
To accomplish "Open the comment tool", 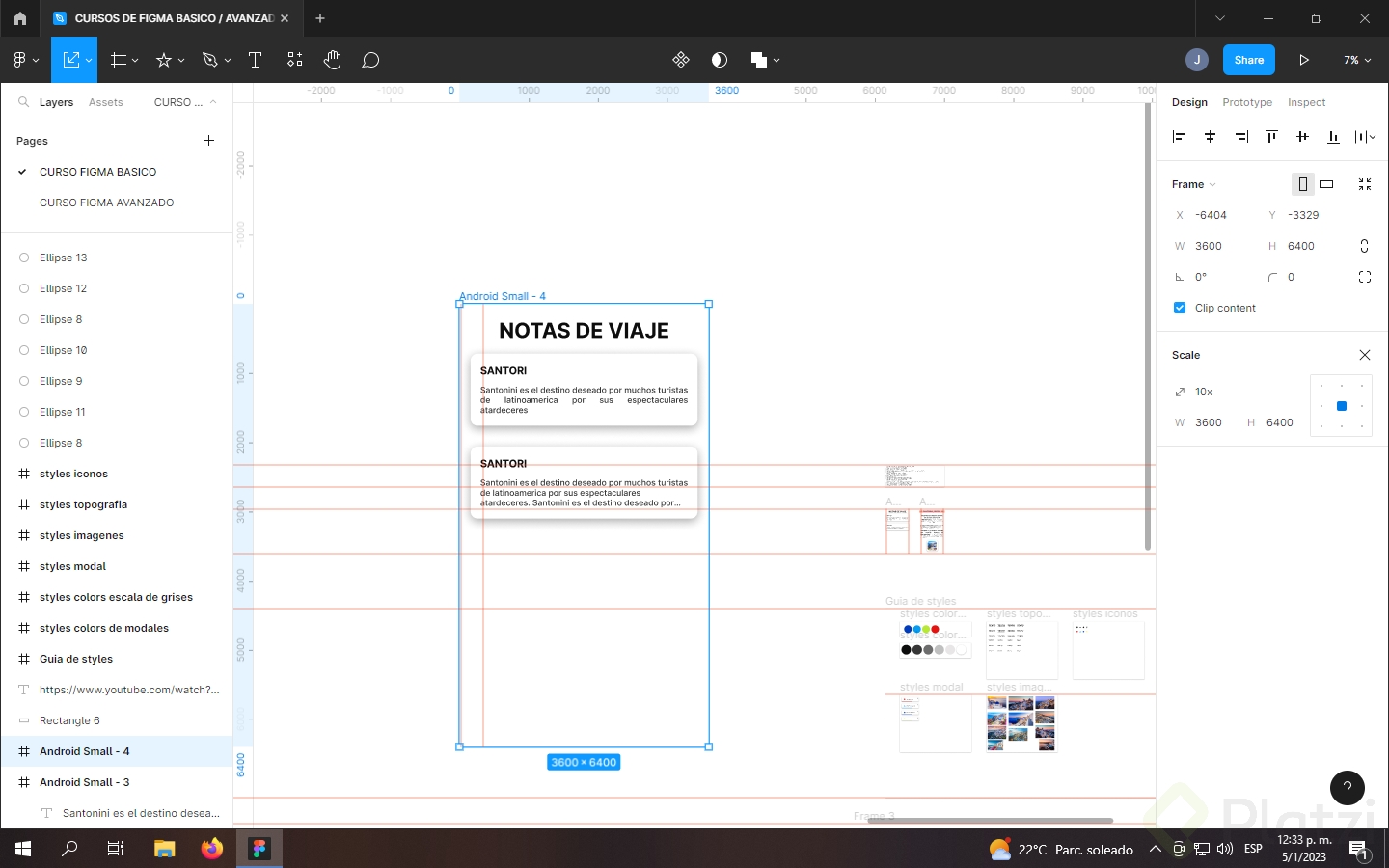I will [370, 60].
